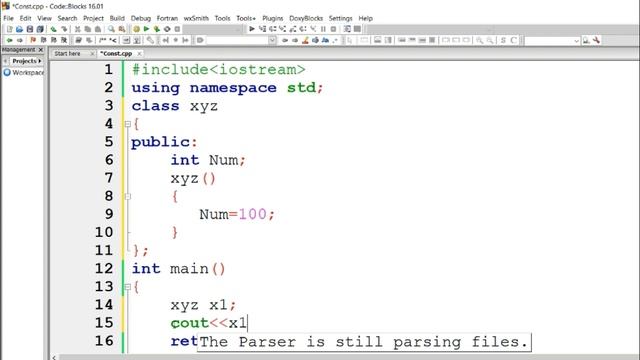This screenshot has width=640, height=360.
Task: Click the Jump forward arrow icon
Action: 20,40
